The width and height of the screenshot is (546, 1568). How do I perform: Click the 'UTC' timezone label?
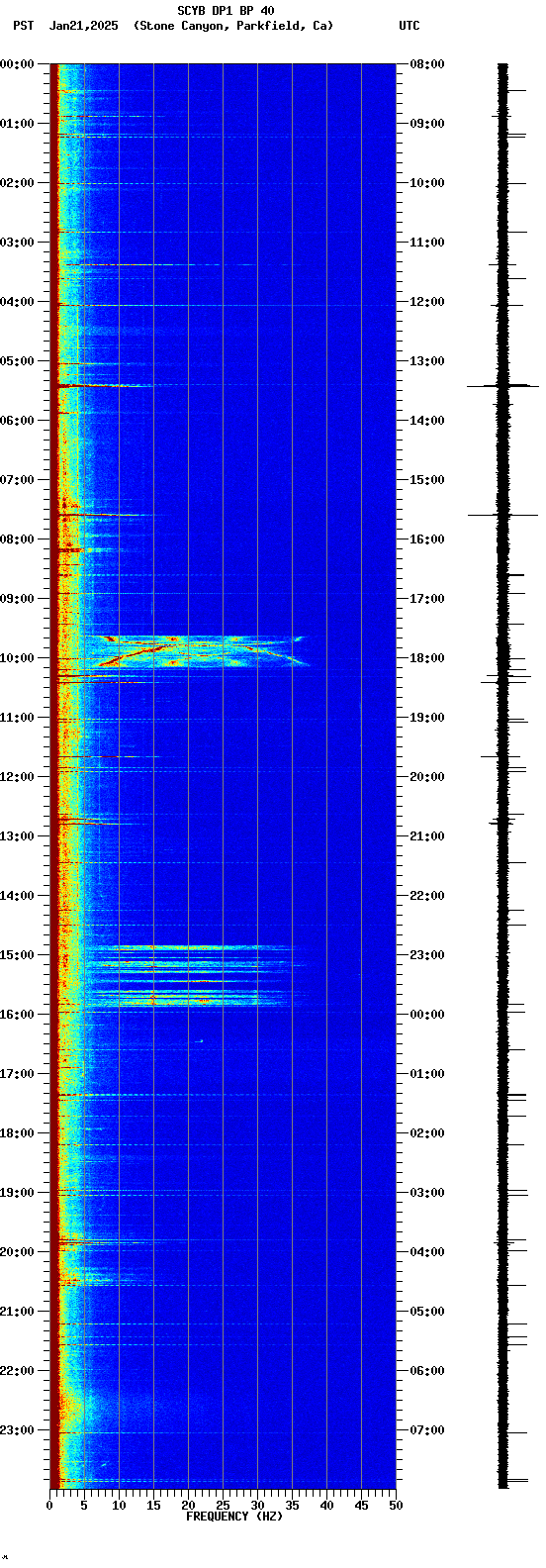pos(409,26)
